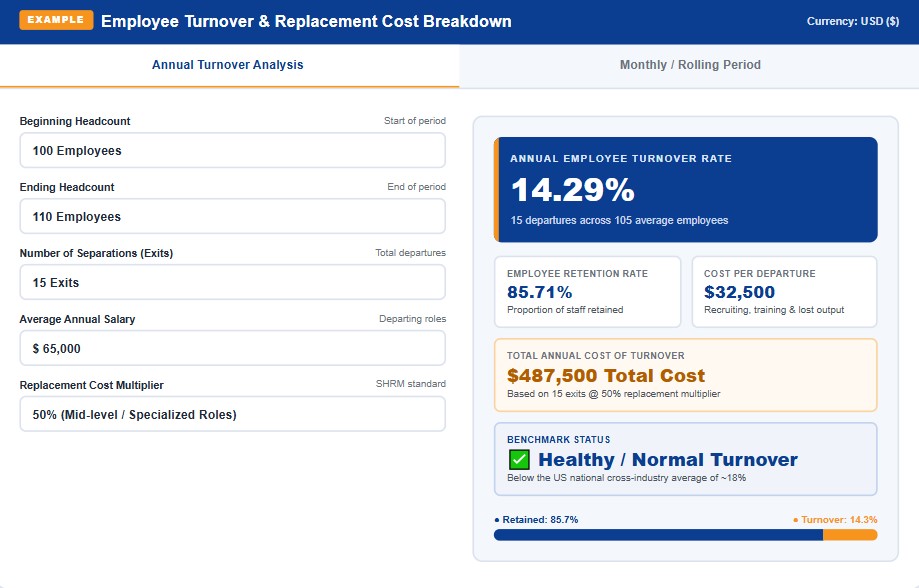
Task: Click the 'Total departures' hint text
Action: [x=411, y=253]
